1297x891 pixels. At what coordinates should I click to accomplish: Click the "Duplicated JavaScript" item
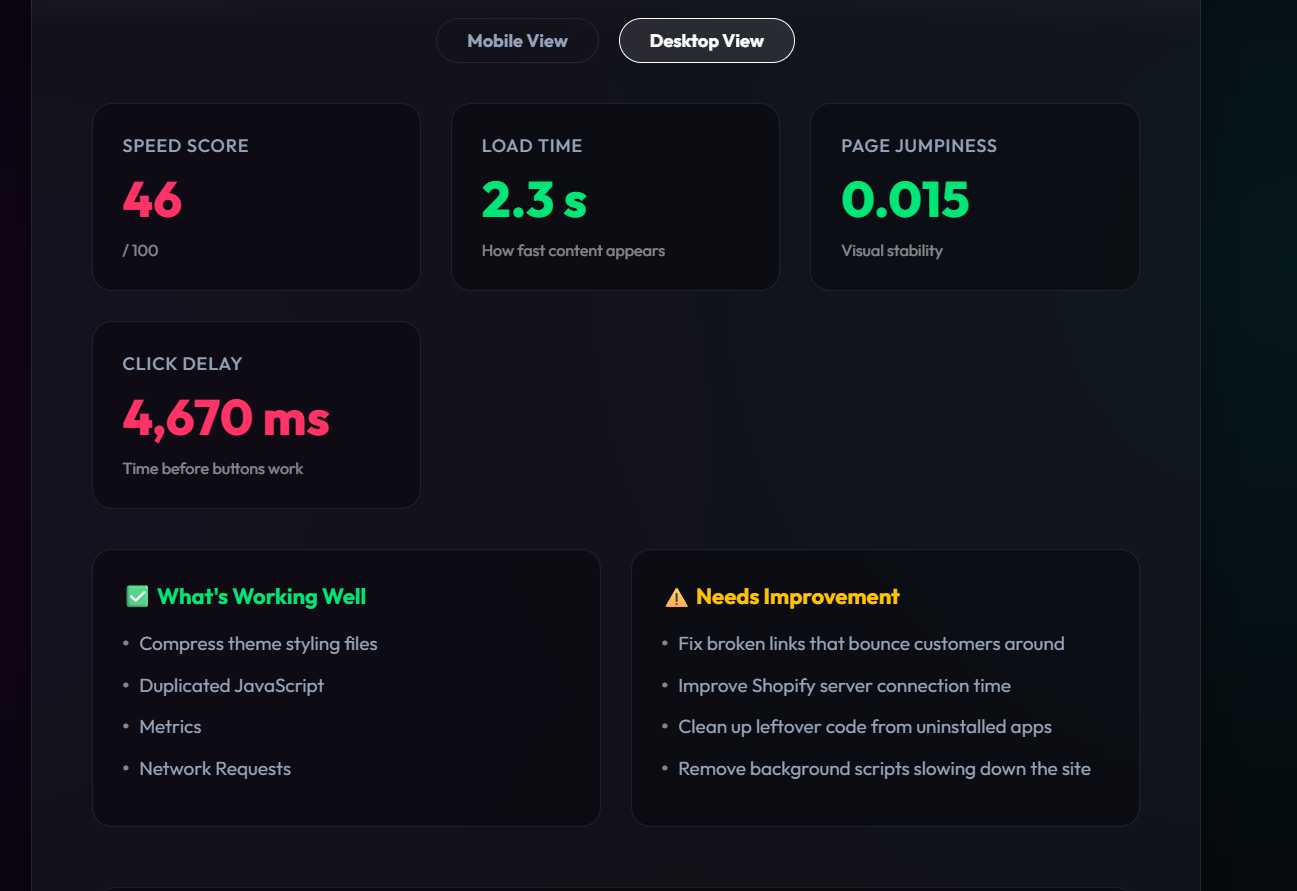tap(231, 685)
